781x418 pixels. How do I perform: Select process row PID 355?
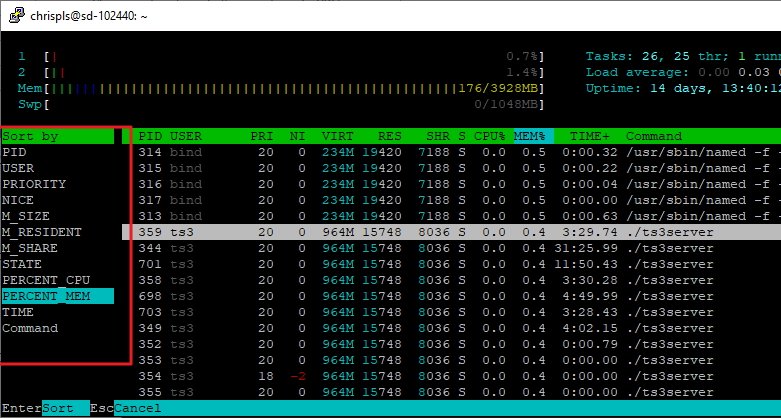tap(451, 392)
